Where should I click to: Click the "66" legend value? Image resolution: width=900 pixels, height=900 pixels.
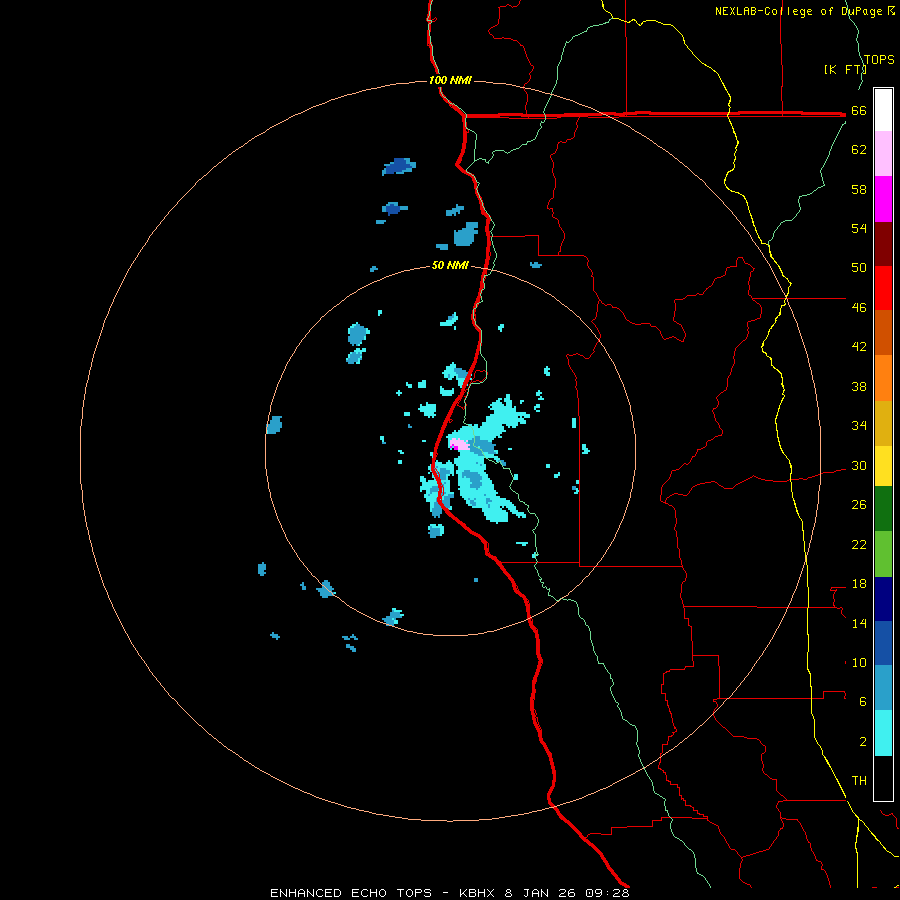click(x=859, y=111)
